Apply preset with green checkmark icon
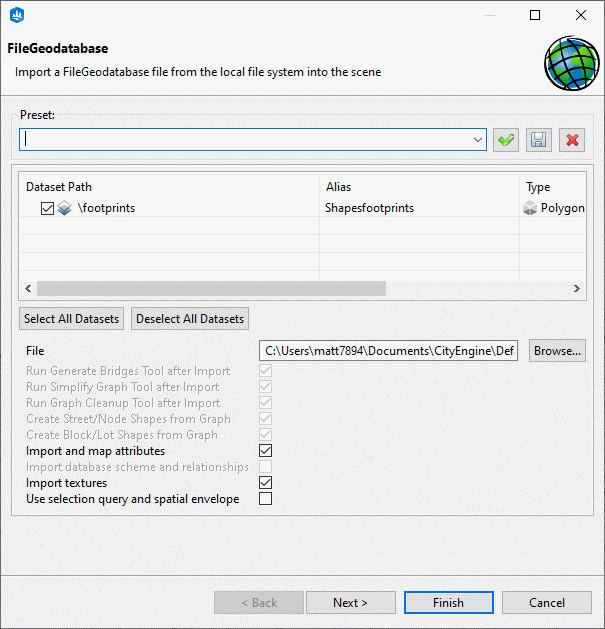 pos(506,140)
